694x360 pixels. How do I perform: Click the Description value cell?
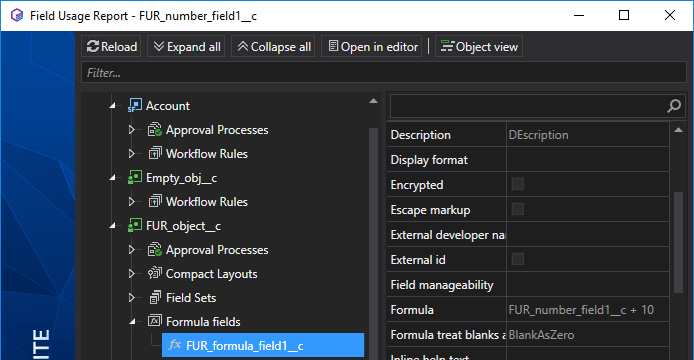point(588,135)
